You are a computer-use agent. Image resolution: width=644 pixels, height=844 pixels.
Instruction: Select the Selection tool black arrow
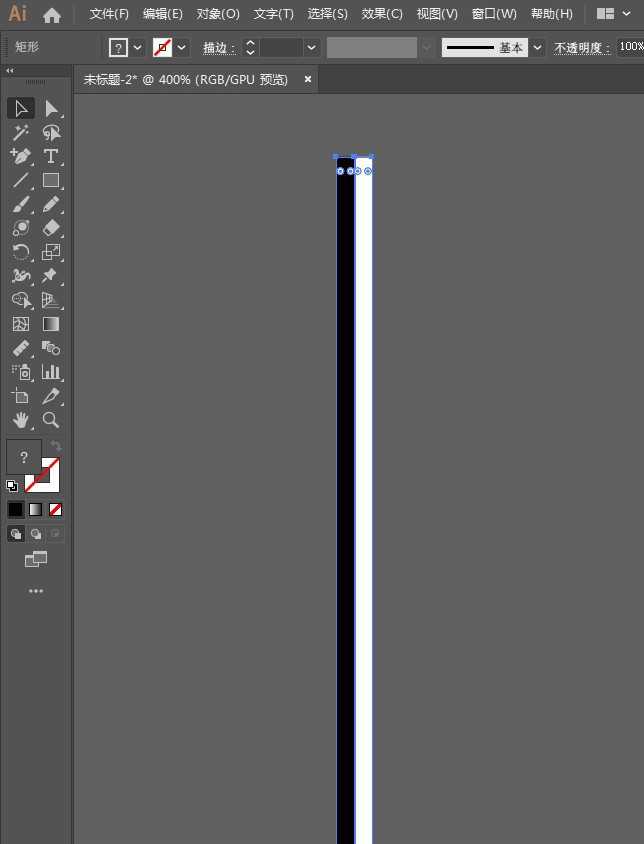coord(21,108)
